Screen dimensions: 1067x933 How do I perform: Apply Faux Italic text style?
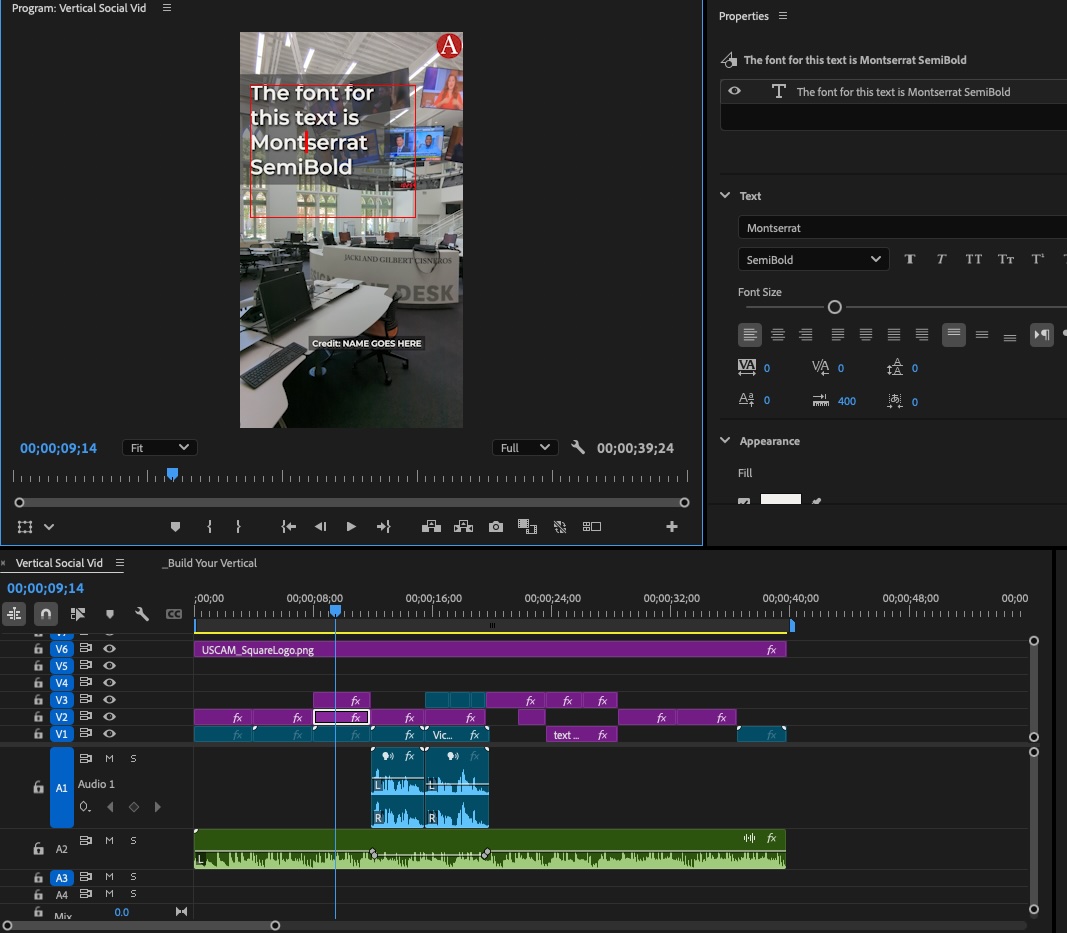pos(941,259)
